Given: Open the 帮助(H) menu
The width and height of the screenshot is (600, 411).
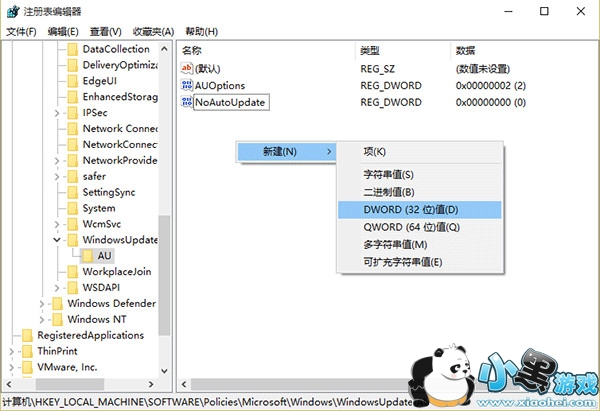Looking at the screenshot, I should [202, 31].
